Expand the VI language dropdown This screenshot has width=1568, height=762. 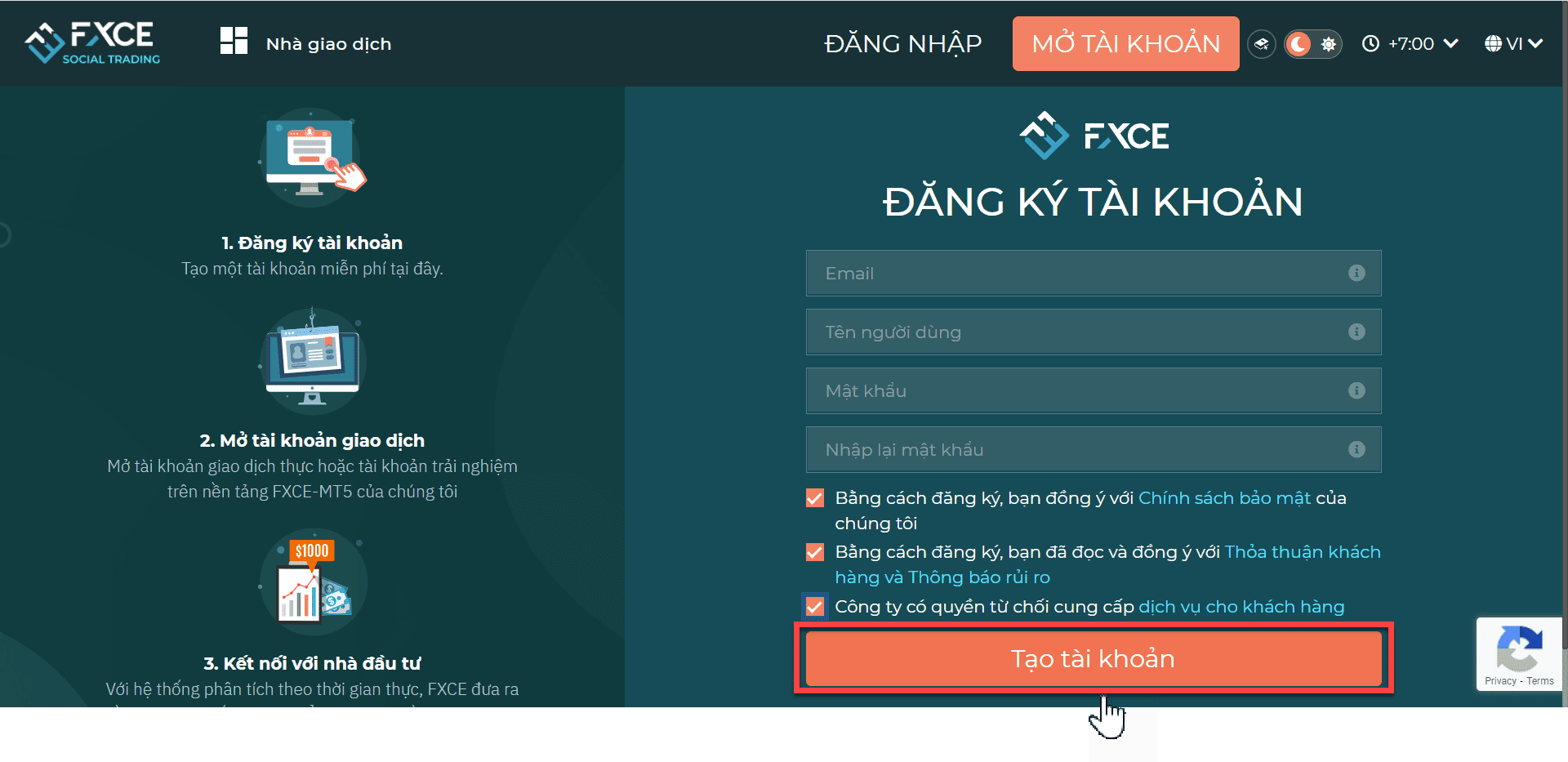tap(1524, 43)
